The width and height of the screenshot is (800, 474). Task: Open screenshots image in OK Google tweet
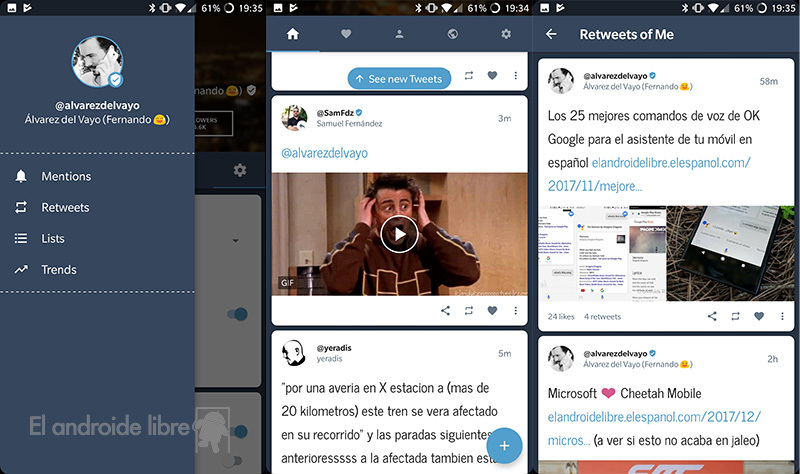point(602,254)
